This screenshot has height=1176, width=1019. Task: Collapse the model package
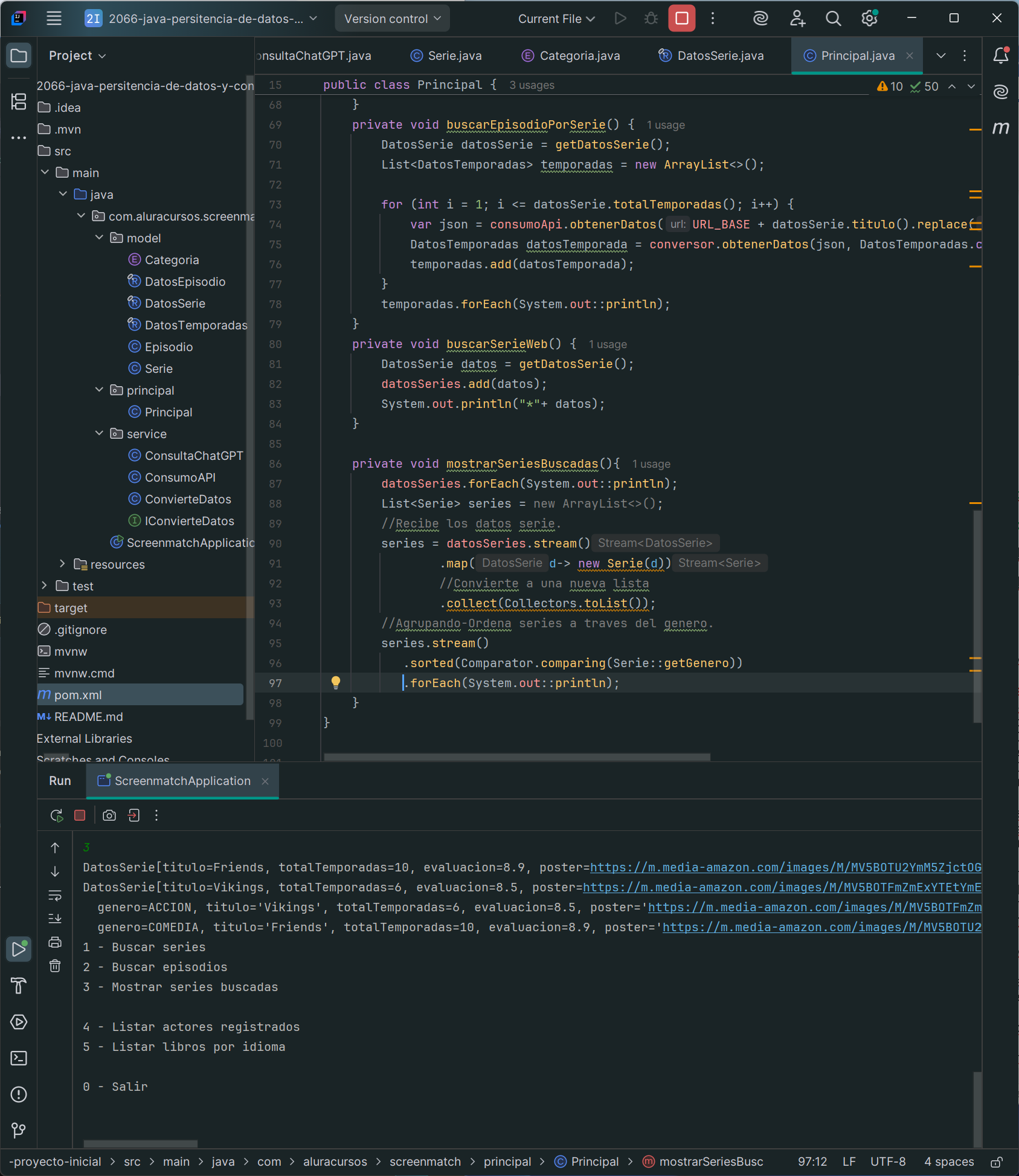click(99, 237)
